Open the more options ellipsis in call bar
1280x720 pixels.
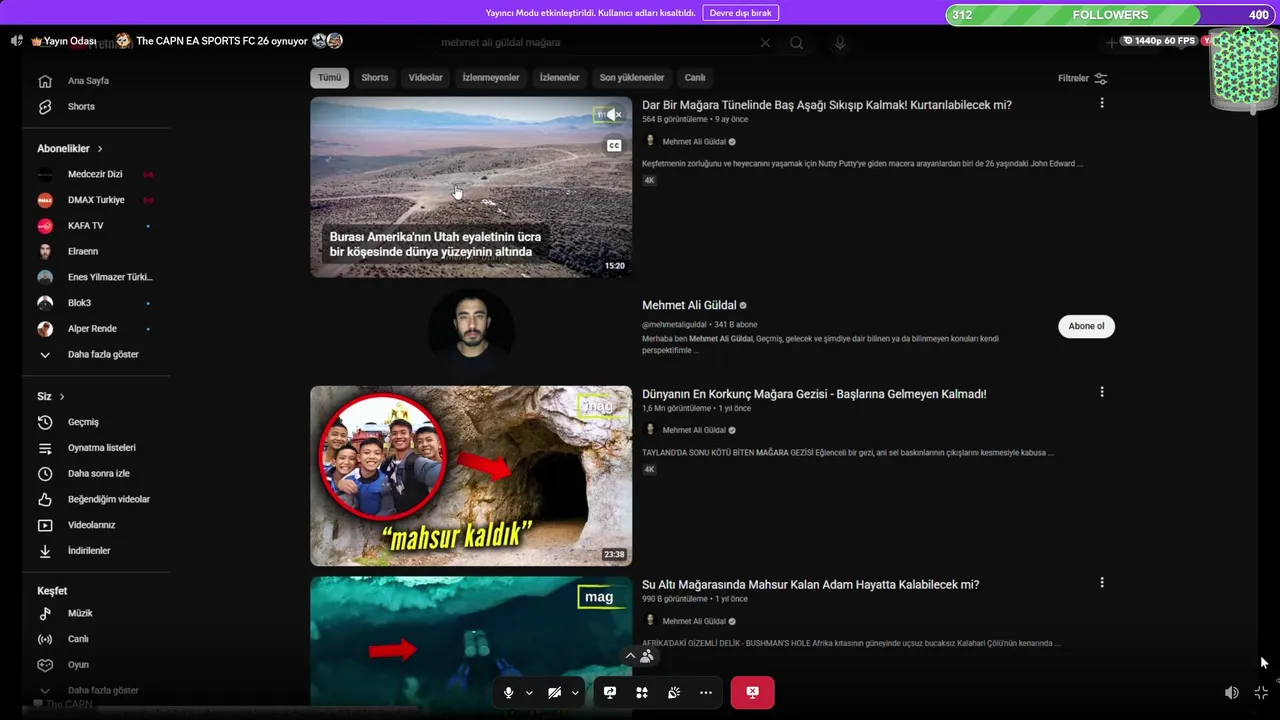(706, 692)
